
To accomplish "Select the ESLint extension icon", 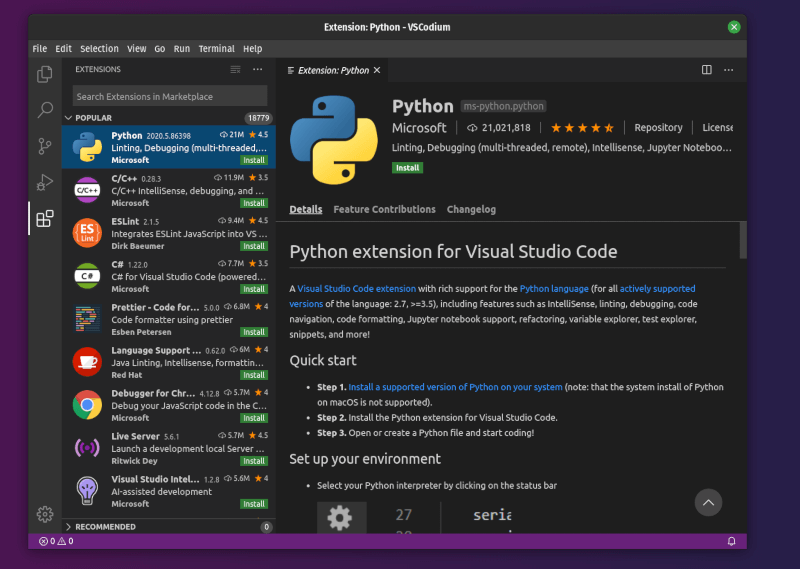I will tap(87, 233).
